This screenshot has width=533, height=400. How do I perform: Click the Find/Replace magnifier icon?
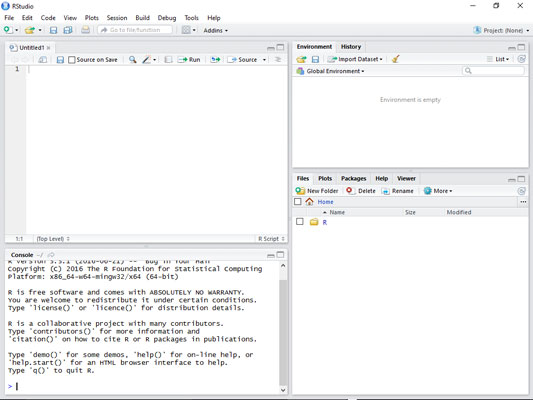[x=133, y=60]
